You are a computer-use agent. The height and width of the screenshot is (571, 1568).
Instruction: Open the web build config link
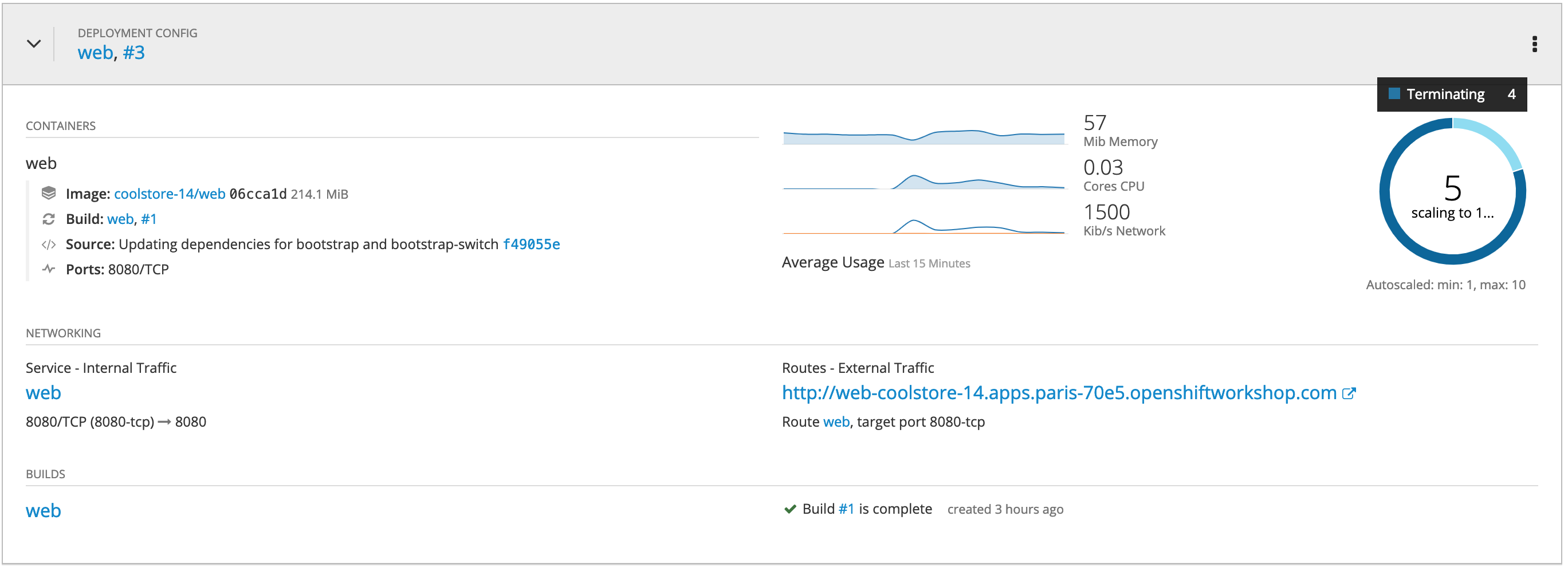tap(43, 511)
